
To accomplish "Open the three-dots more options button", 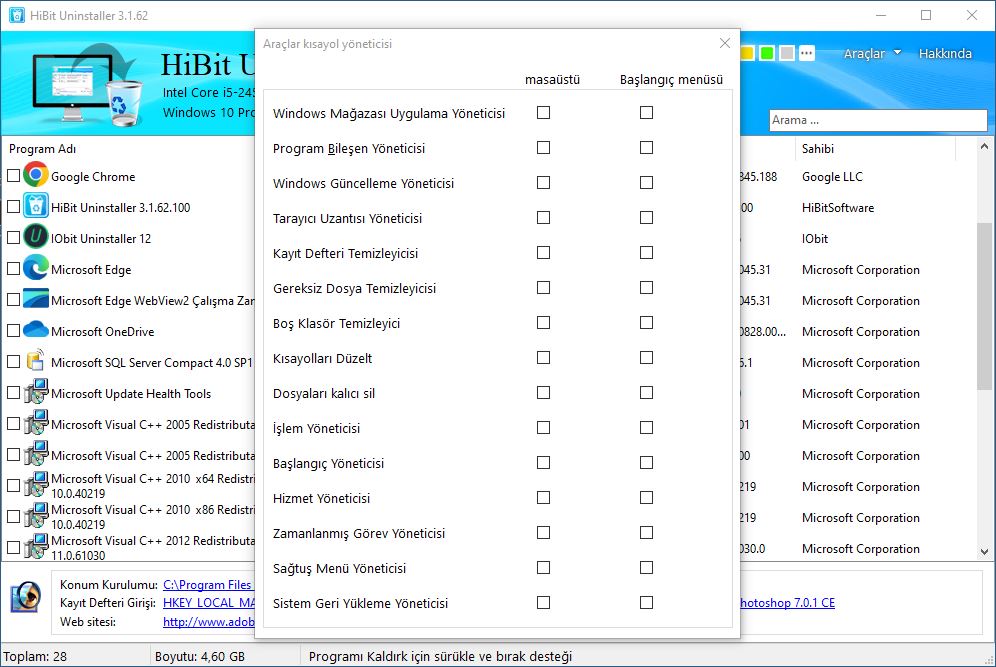I will 807,53.
